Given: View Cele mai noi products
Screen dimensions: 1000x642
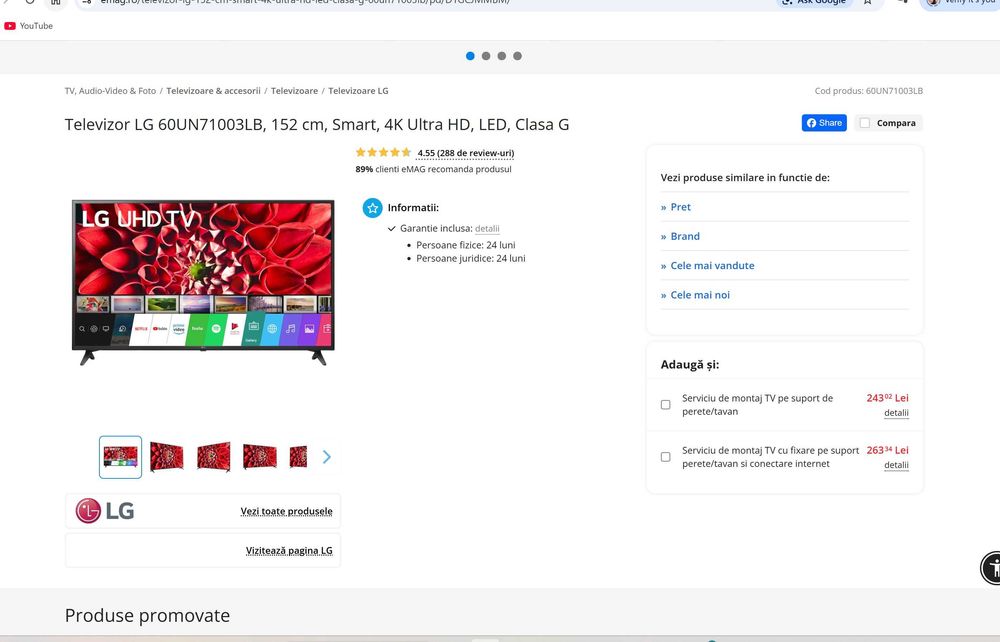Looking at the screenshot, I should 700,295.
